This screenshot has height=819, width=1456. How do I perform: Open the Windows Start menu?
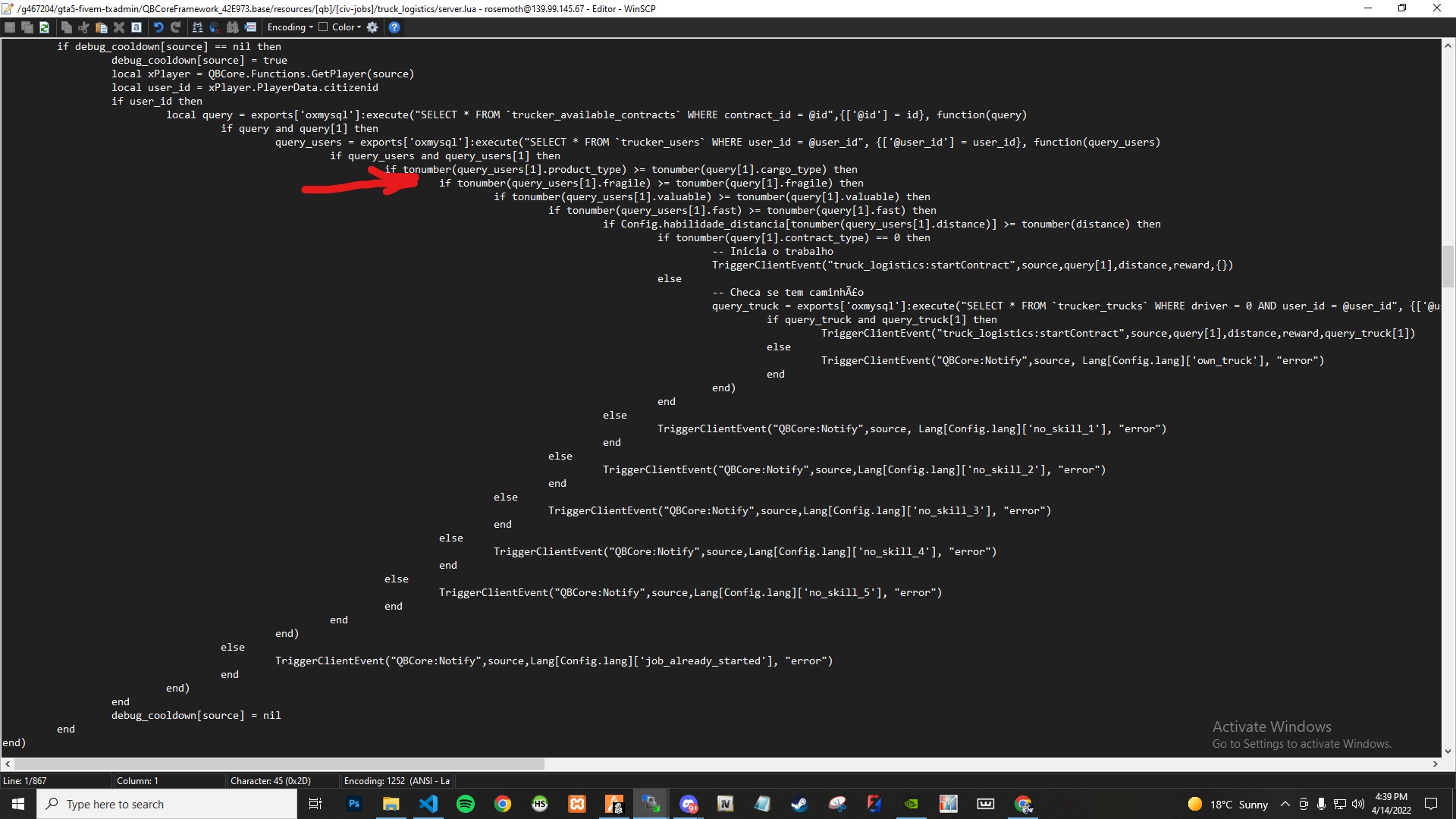point(18,804)
